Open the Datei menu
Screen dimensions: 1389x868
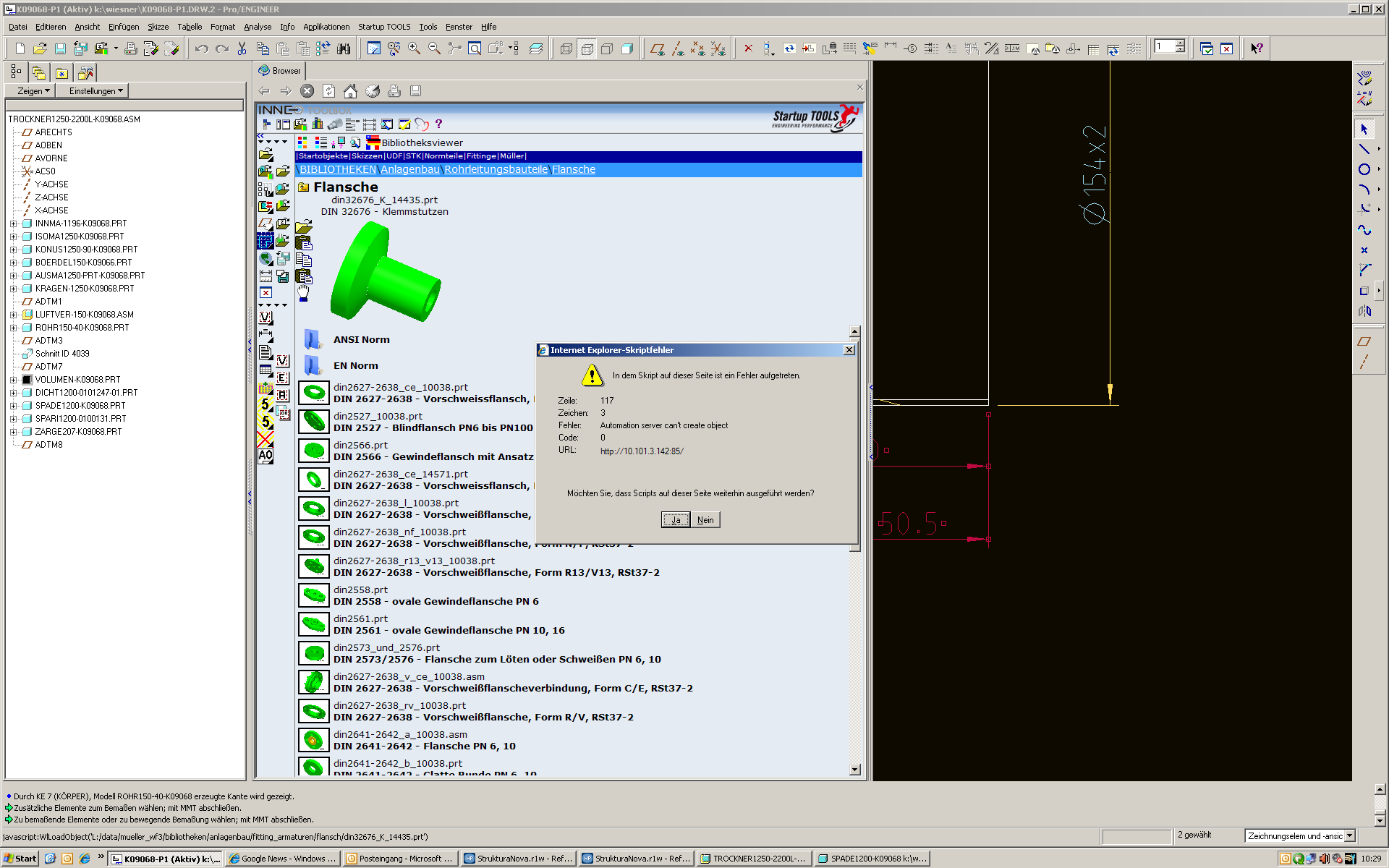[17, 27]
